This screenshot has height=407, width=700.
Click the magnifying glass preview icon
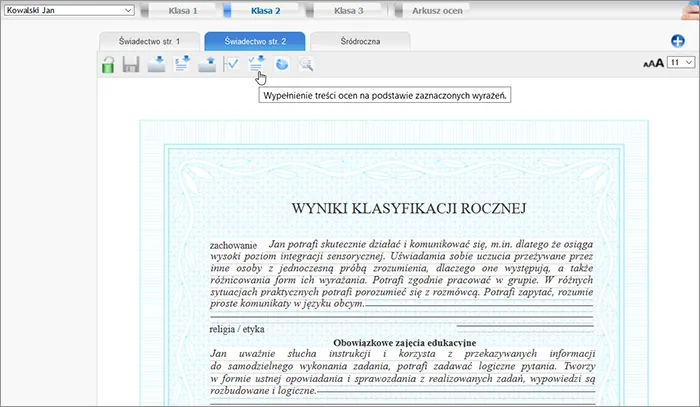(307, 65)
